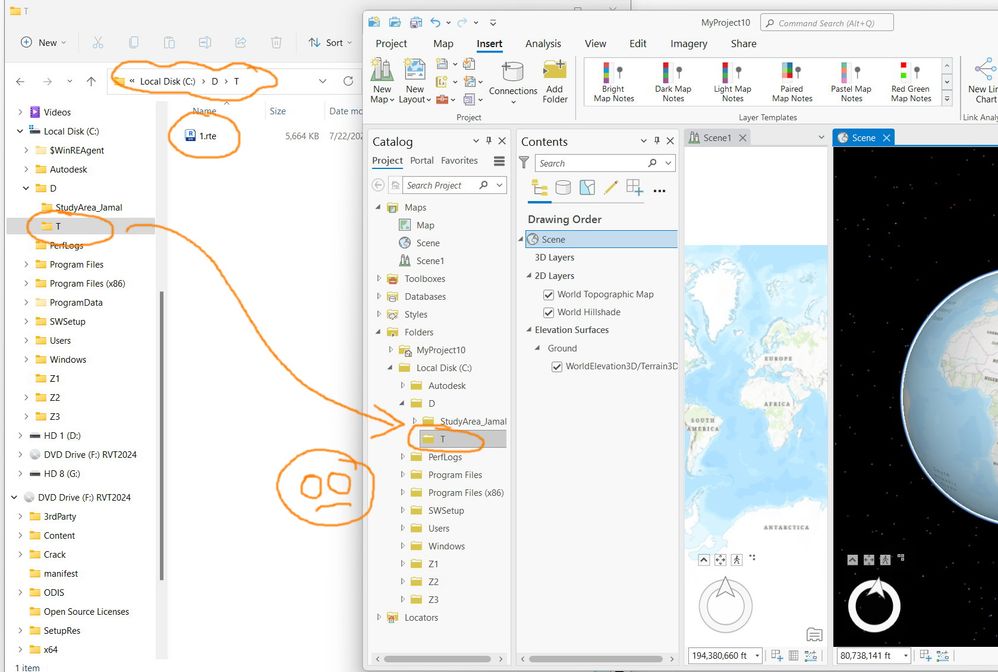Open the Map ribbon tab
The width and height of the screenshot is (998, 672).
[443, 44]
